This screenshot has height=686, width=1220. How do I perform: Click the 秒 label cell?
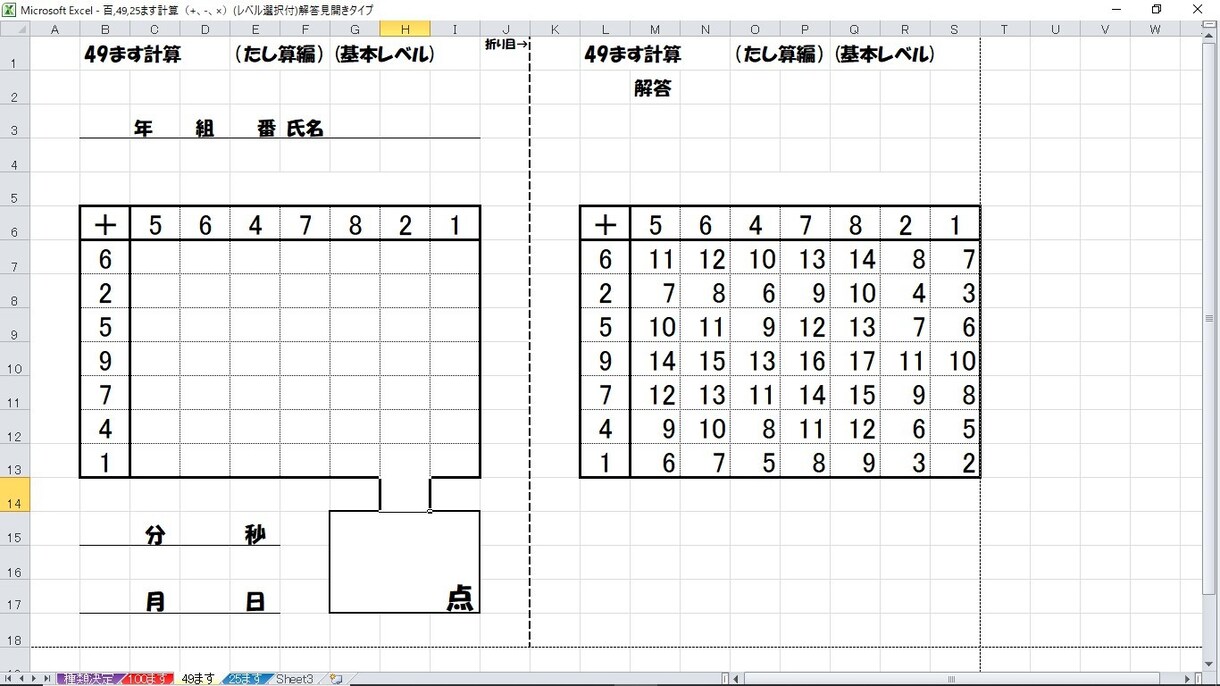coord(255,535)
